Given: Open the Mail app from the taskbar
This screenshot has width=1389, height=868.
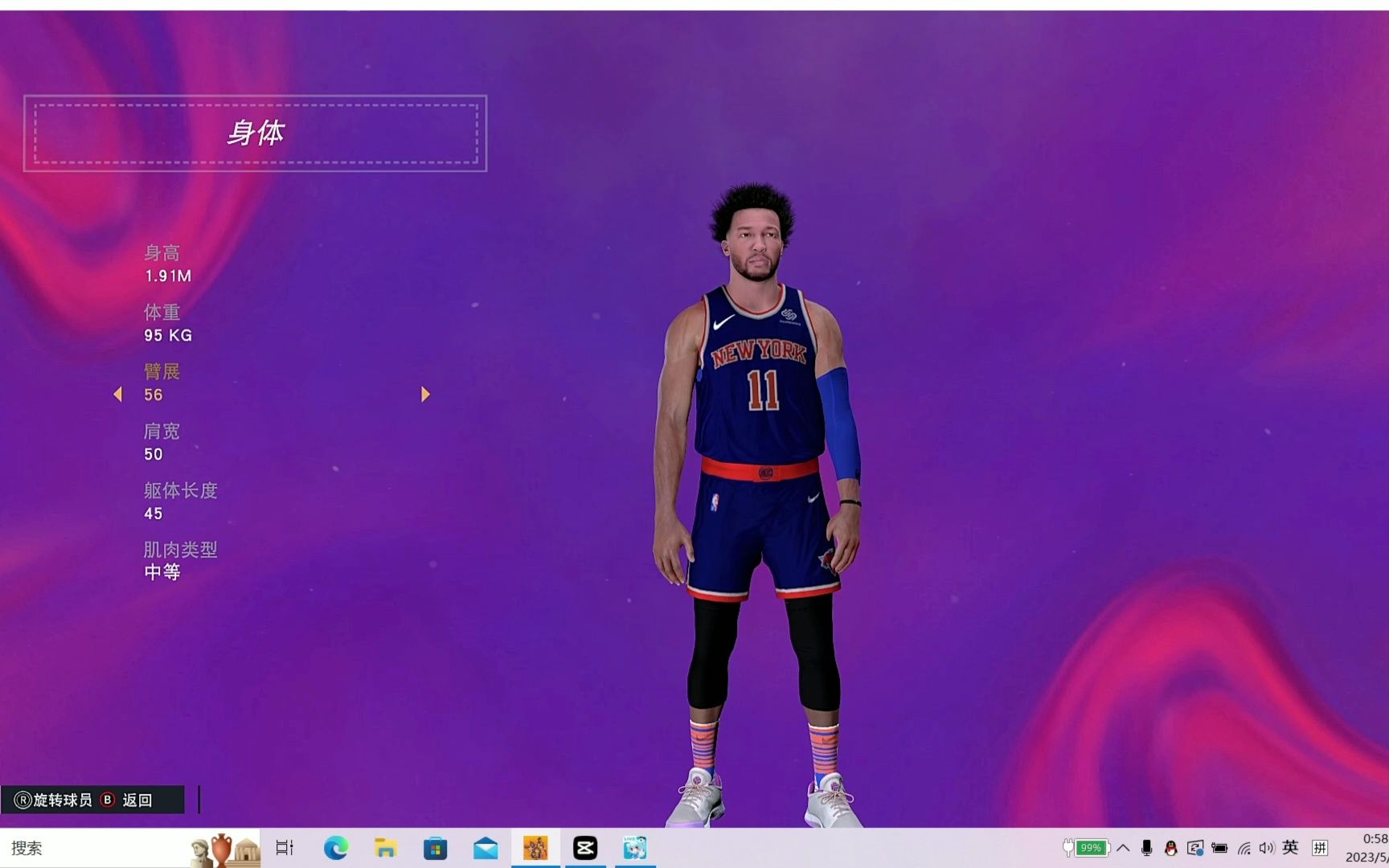Looking at the screenshot, I should pos(486,848).
